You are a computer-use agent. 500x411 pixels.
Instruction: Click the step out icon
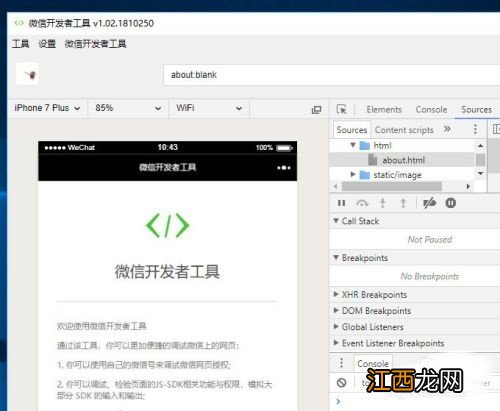point(403,203)
